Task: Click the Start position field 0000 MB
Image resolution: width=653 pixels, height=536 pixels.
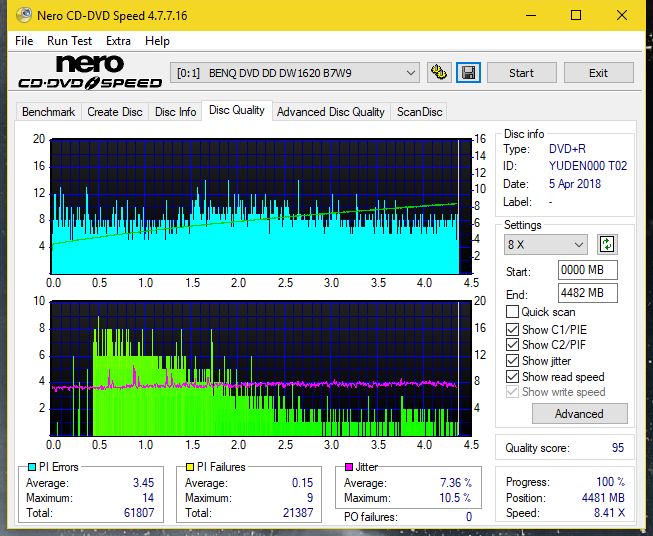Action: [x=587, y=270]
